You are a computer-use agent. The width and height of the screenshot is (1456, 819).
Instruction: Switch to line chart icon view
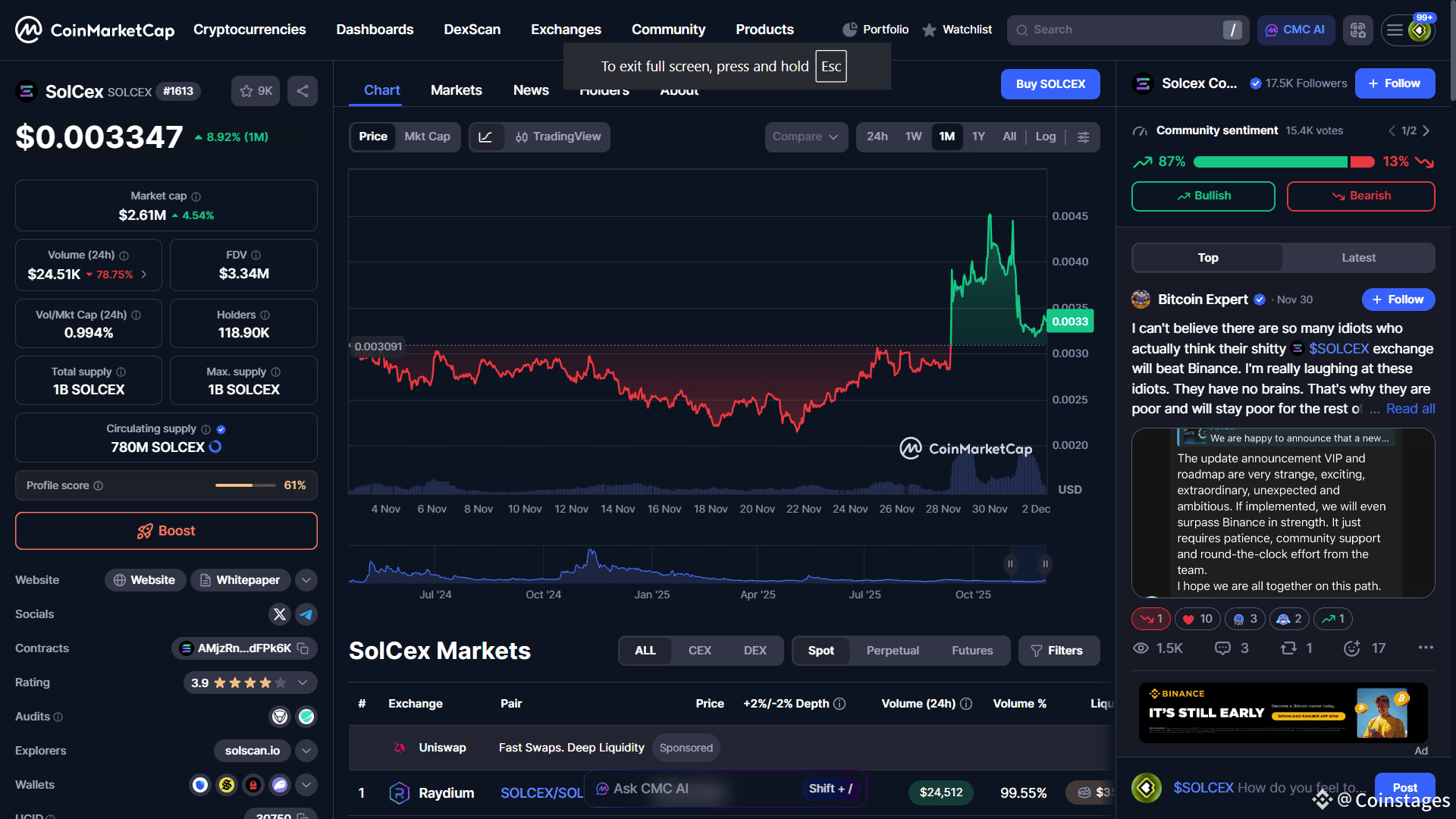[x=486, y=137]
